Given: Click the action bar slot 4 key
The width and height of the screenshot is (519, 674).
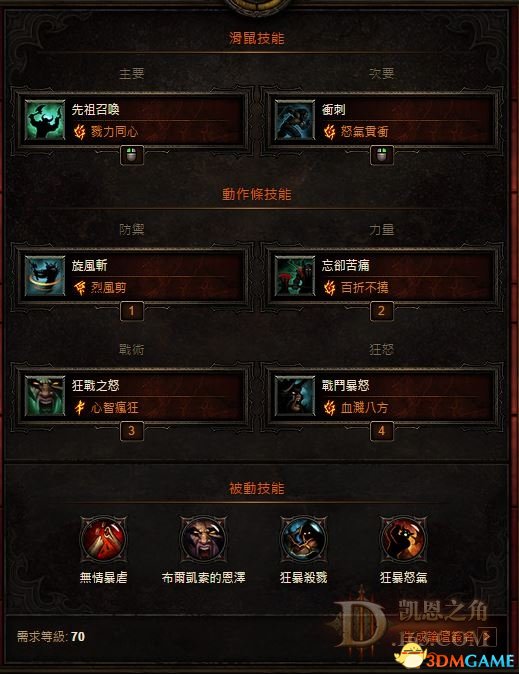Looking at the screenshot, I should [x=382, y=431].
